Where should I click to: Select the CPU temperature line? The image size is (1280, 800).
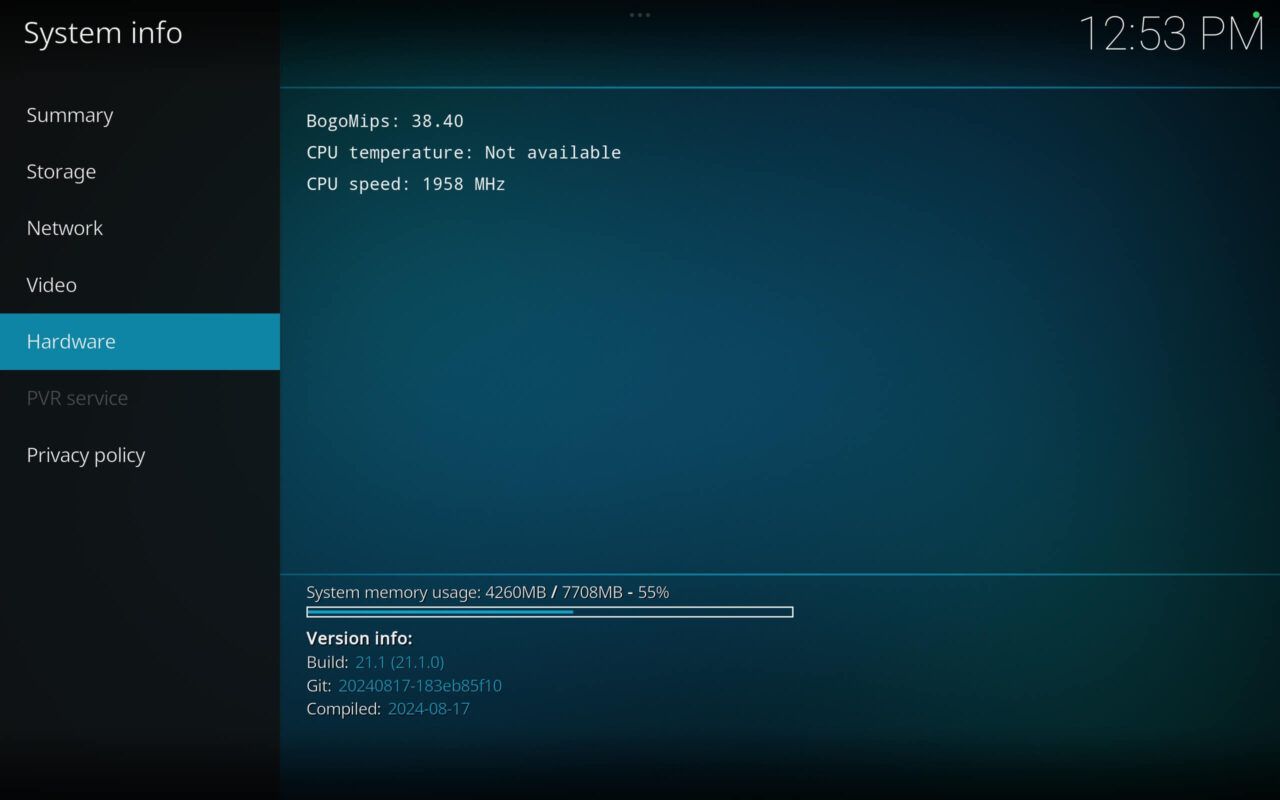[x=463, y=152]
